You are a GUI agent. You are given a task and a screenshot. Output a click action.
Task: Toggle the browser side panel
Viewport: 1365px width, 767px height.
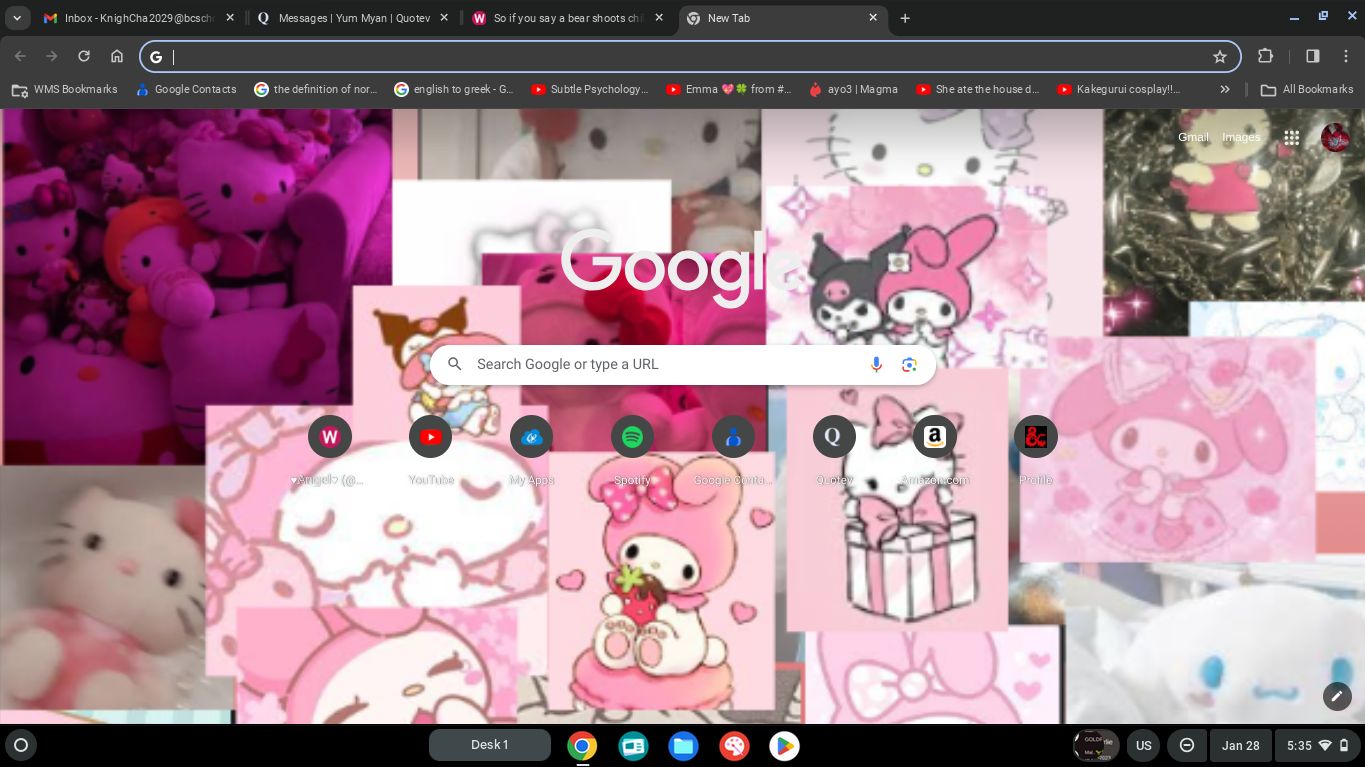coord(1312,57)
